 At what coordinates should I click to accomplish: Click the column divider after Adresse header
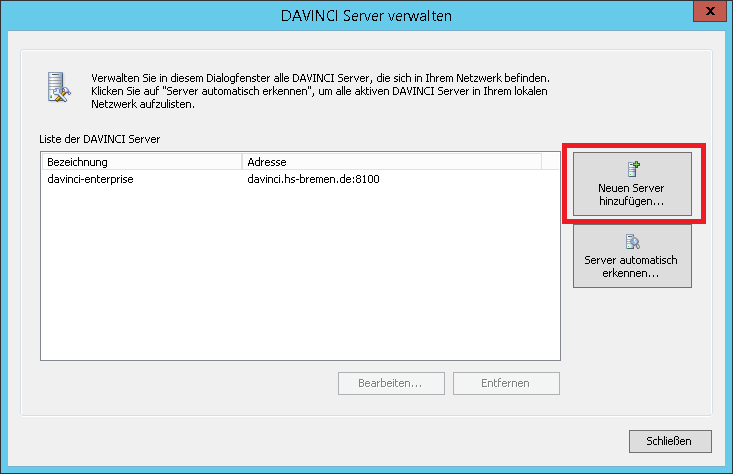pos(541,162)
